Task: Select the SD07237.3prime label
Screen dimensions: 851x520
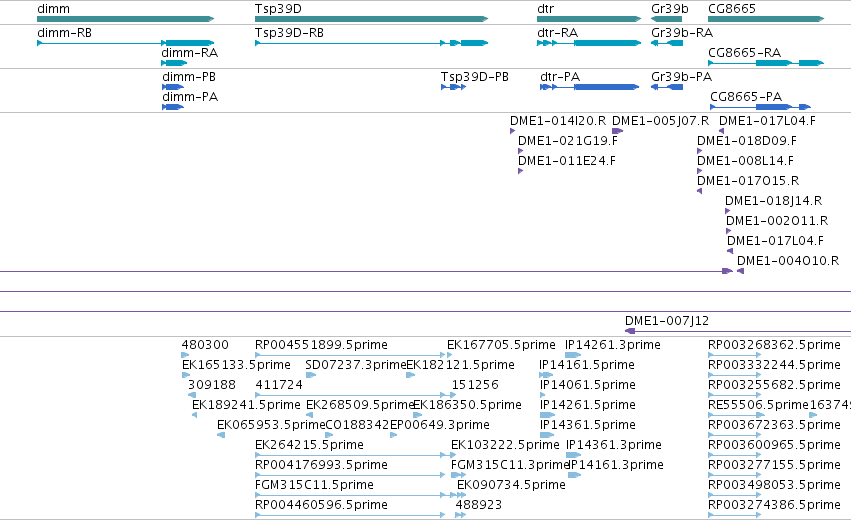Action: [355, 365]
